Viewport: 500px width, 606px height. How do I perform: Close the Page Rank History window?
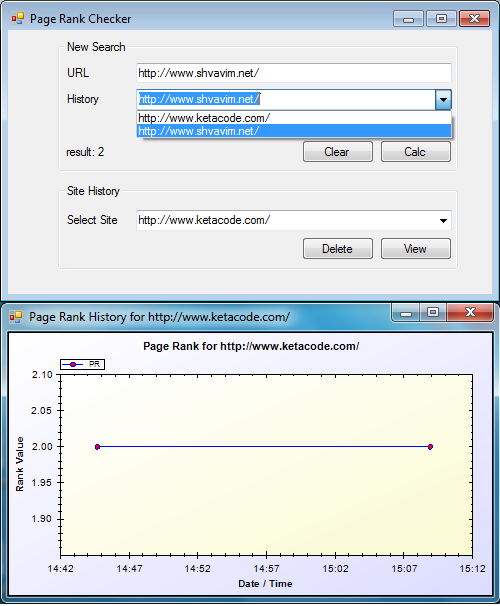(x=470, y=312)
